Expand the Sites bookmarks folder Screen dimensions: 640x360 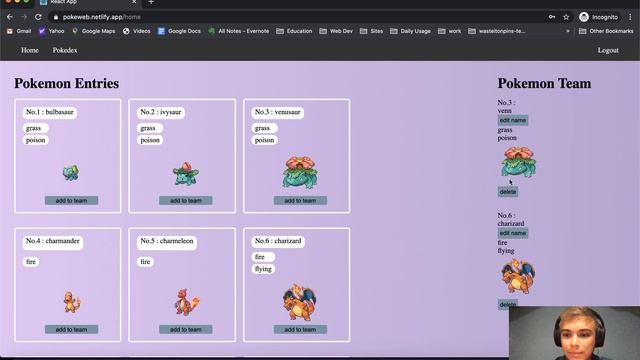coord(371,31)
